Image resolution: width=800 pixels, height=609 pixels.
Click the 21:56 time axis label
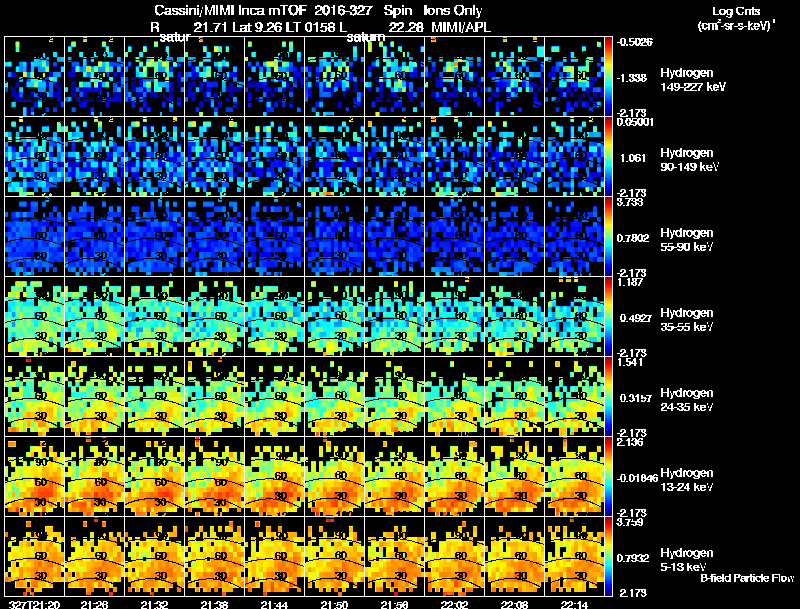click(394, 605)
